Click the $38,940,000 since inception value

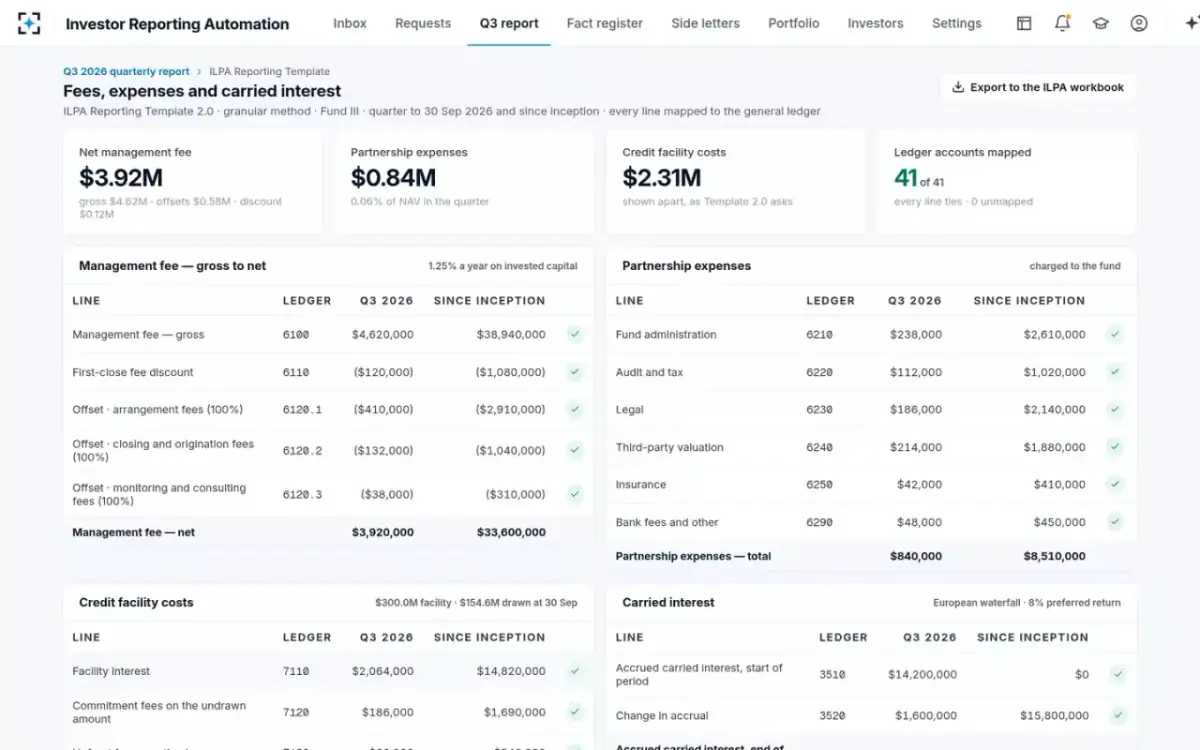click(x=511, y=335)
